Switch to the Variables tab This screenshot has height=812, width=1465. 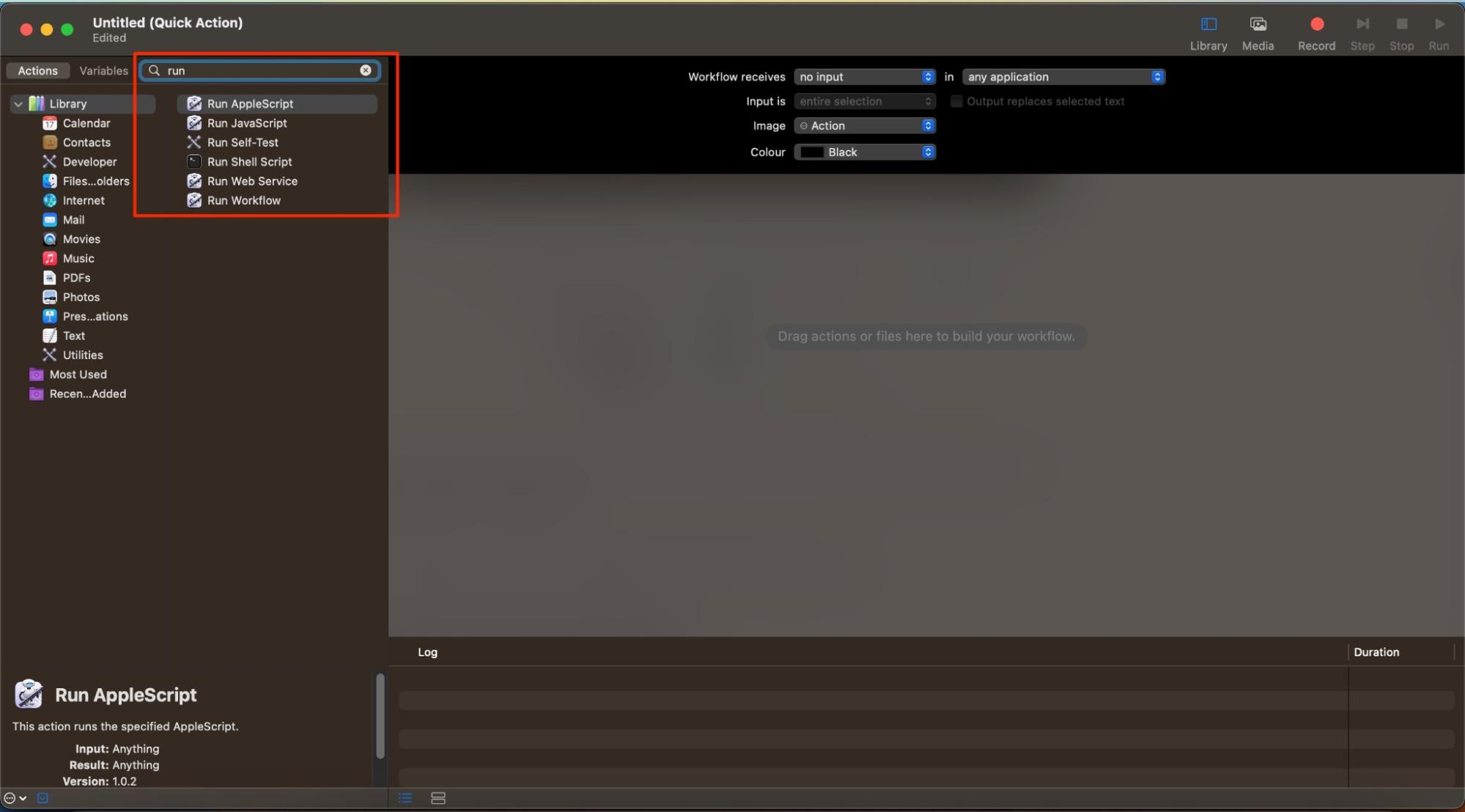pos(103,70)
